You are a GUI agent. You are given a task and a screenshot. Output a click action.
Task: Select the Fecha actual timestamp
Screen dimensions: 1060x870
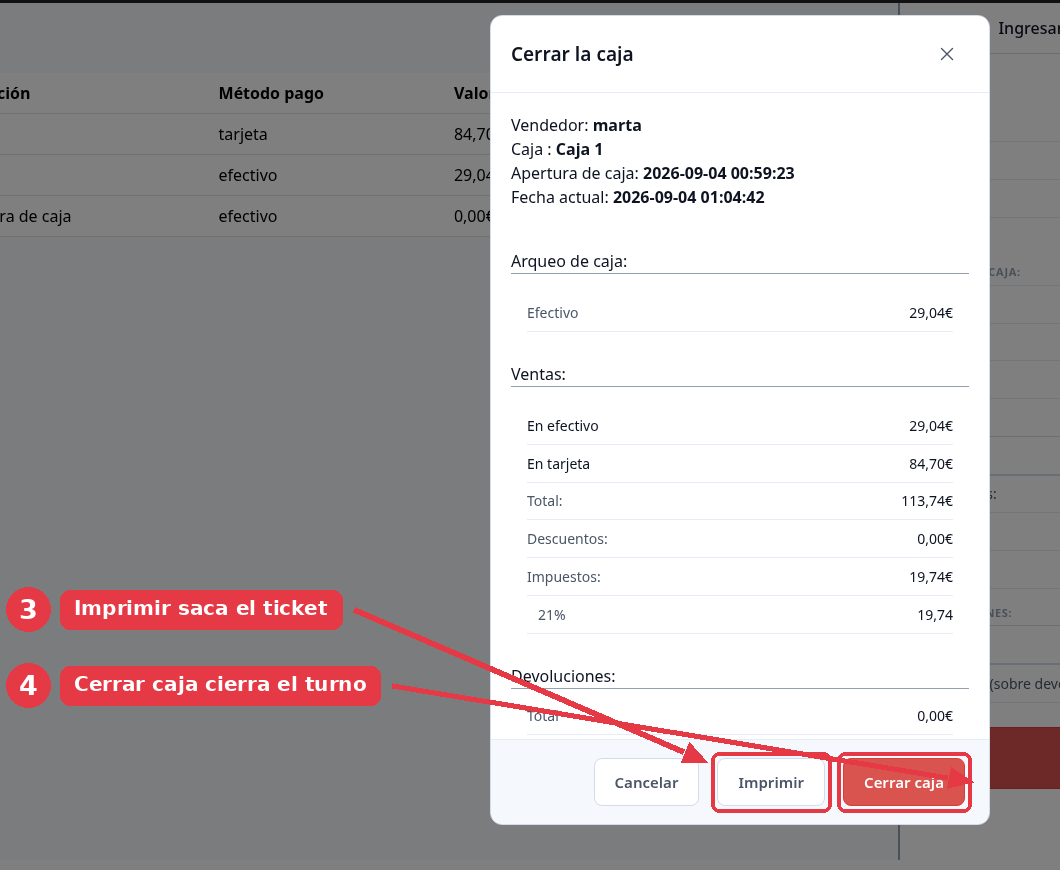pos(689,197)
